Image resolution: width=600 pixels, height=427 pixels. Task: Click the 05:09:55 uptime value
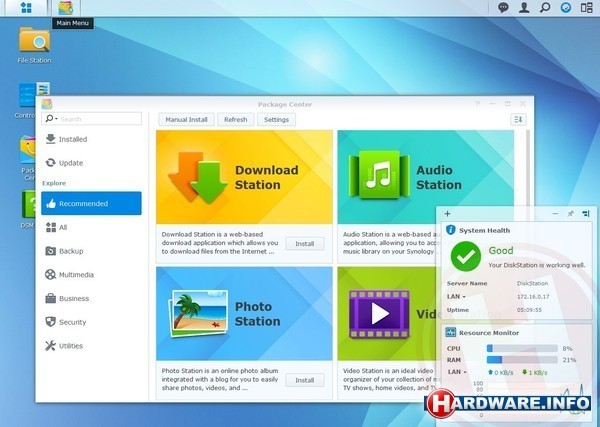click(529, 310)
